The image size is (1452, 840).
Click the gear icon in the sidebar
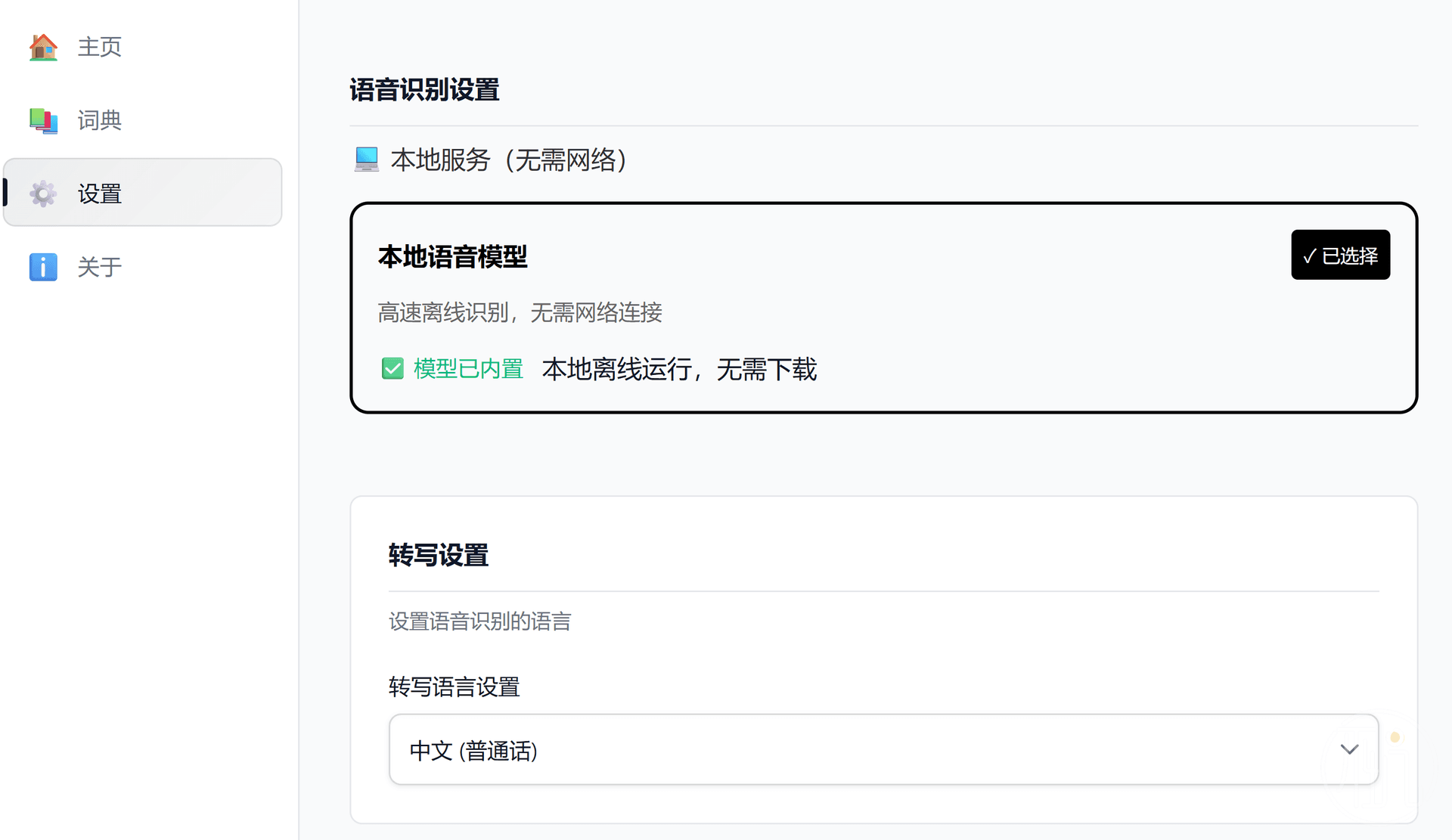(43, 194)
